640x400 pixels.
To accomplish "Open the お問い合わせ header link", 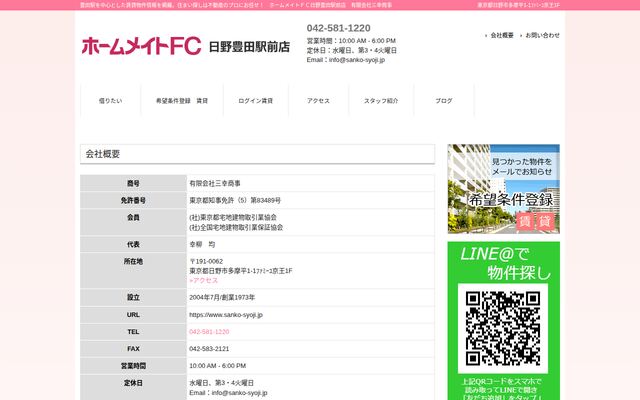I will [542, 36].
